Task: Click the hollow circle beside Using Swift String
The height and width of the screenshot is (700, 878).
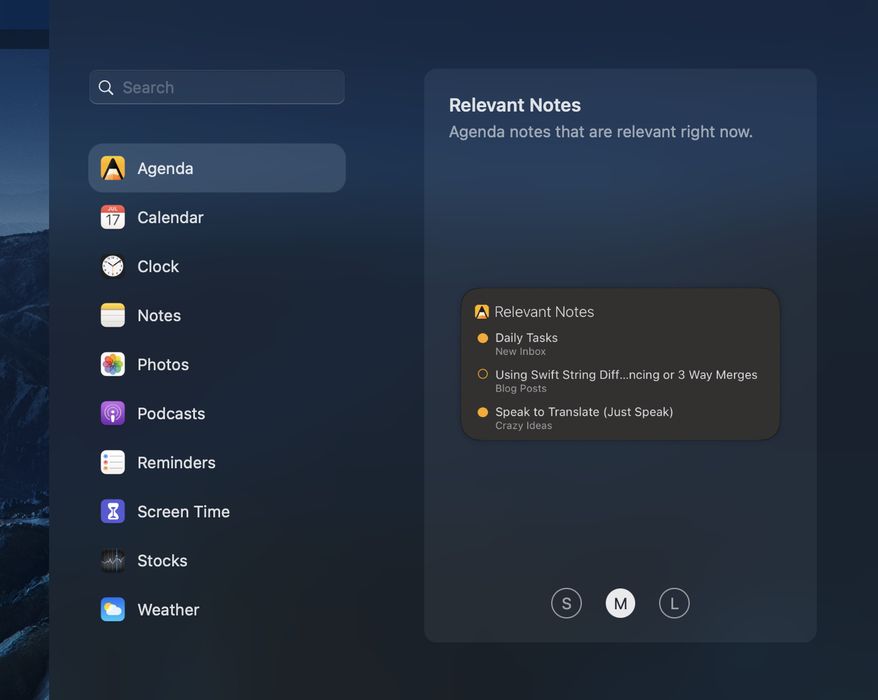Action: click(482, 374)
